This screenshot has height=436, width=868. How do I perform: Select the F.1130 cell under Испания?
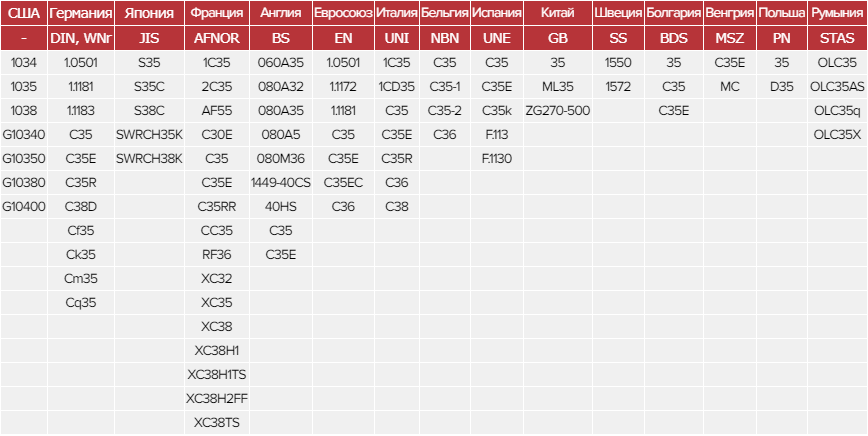pyautogui.click(x=496, y=158)
